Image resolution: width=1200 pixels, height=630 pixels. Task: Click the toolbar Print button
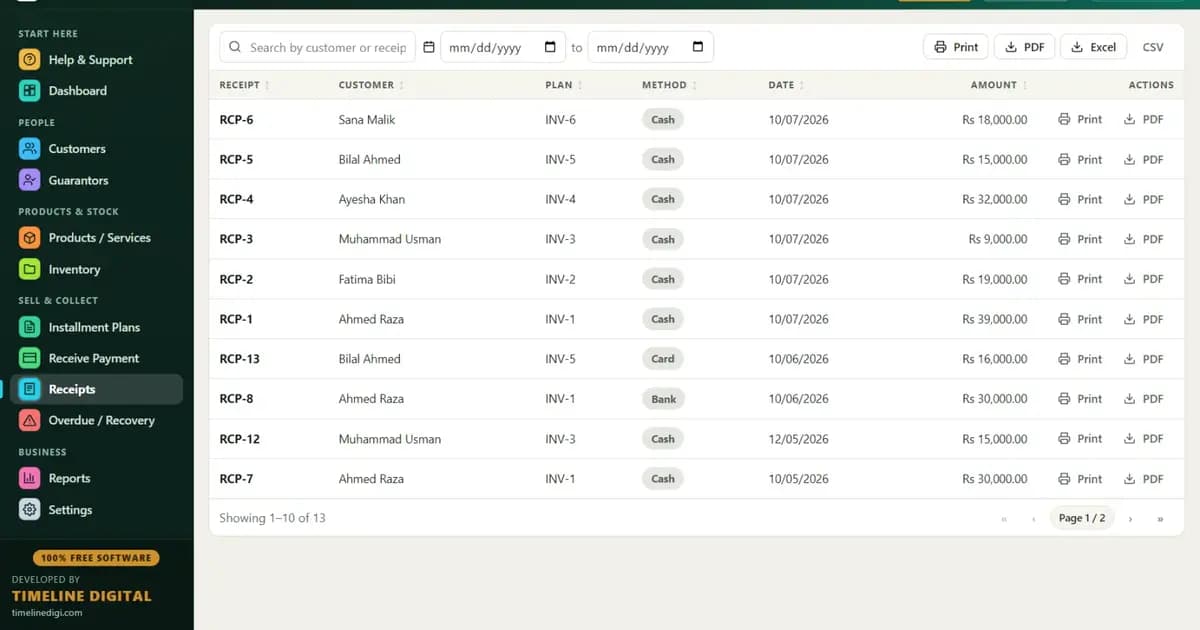click(956, 47)
